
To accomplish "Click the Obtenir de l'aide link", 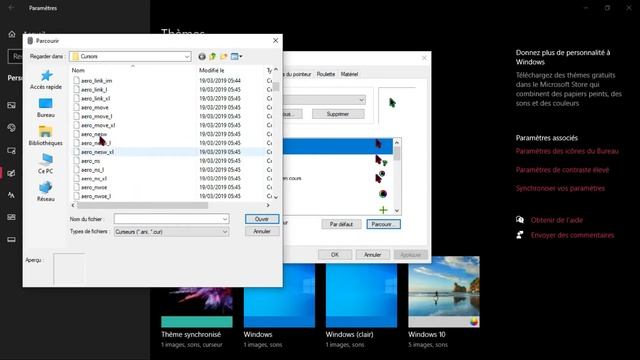I will 557,220.
